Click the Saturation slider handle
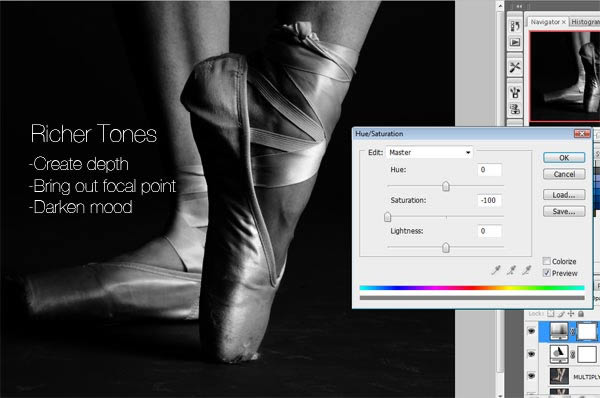Viewport: 600px width, 398px height. coord(387,217)
